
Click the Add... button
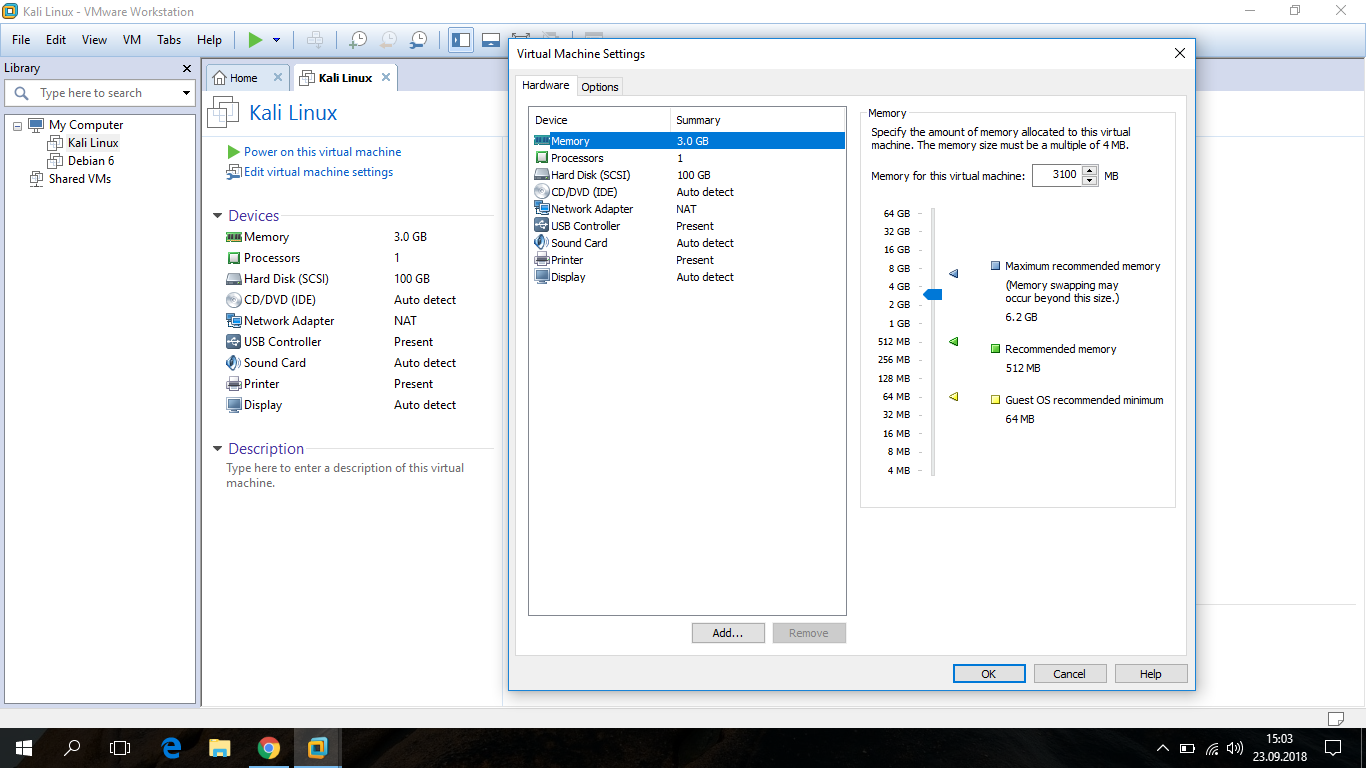(728, 633)
